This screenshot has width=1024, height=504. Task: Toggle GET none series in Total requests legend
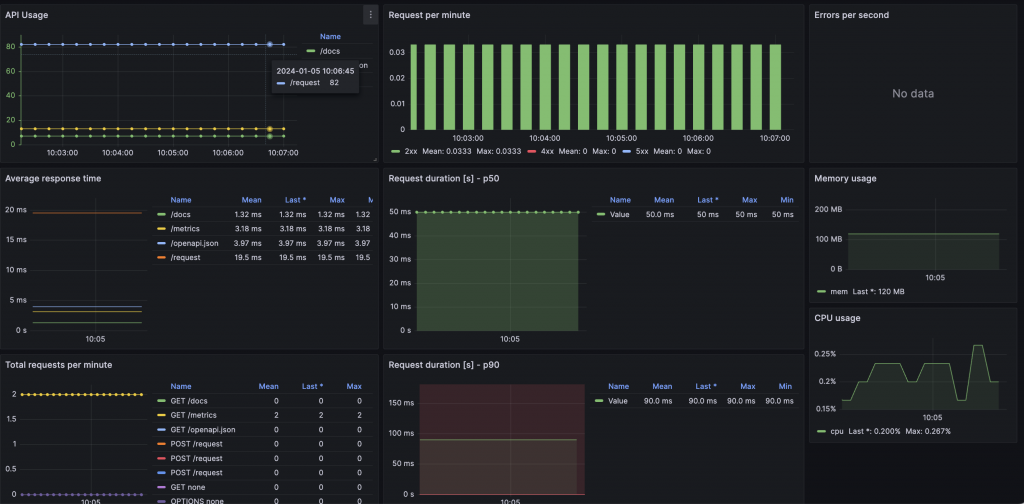[189, 487]
